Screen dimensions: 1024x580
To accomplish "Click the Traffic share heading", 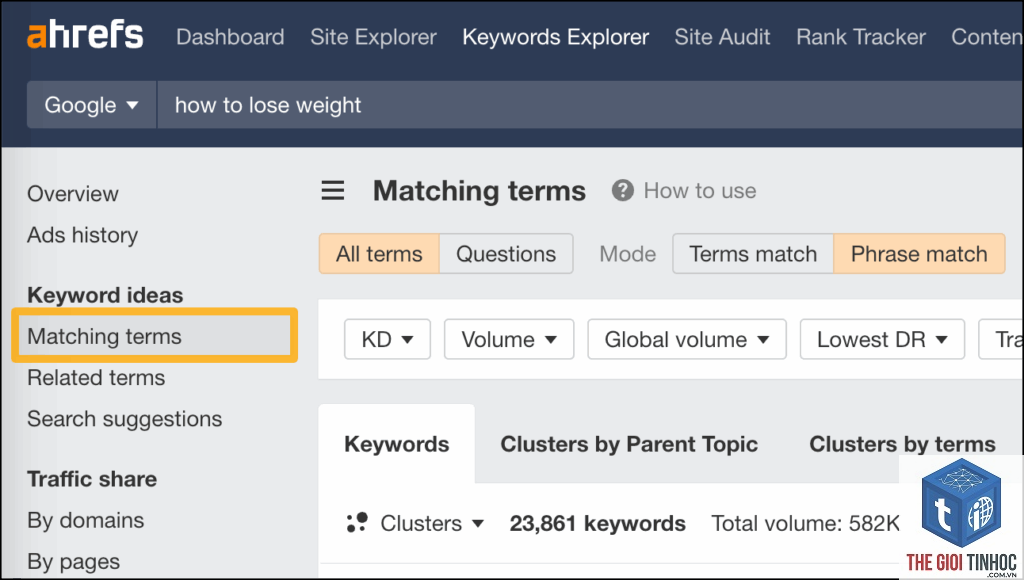I will click(91, 479).
